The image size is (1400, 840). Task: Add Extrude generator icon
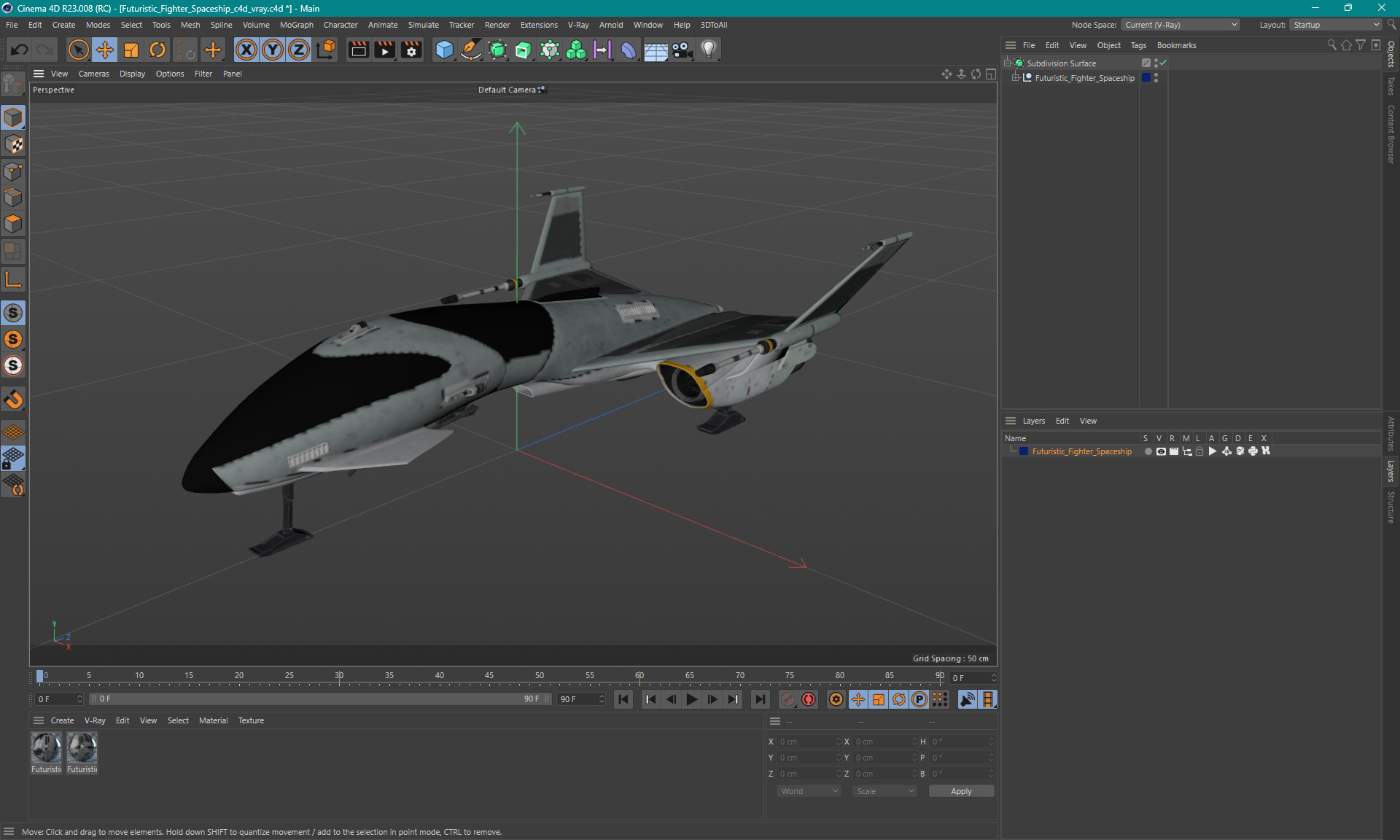tap(524, 50)
